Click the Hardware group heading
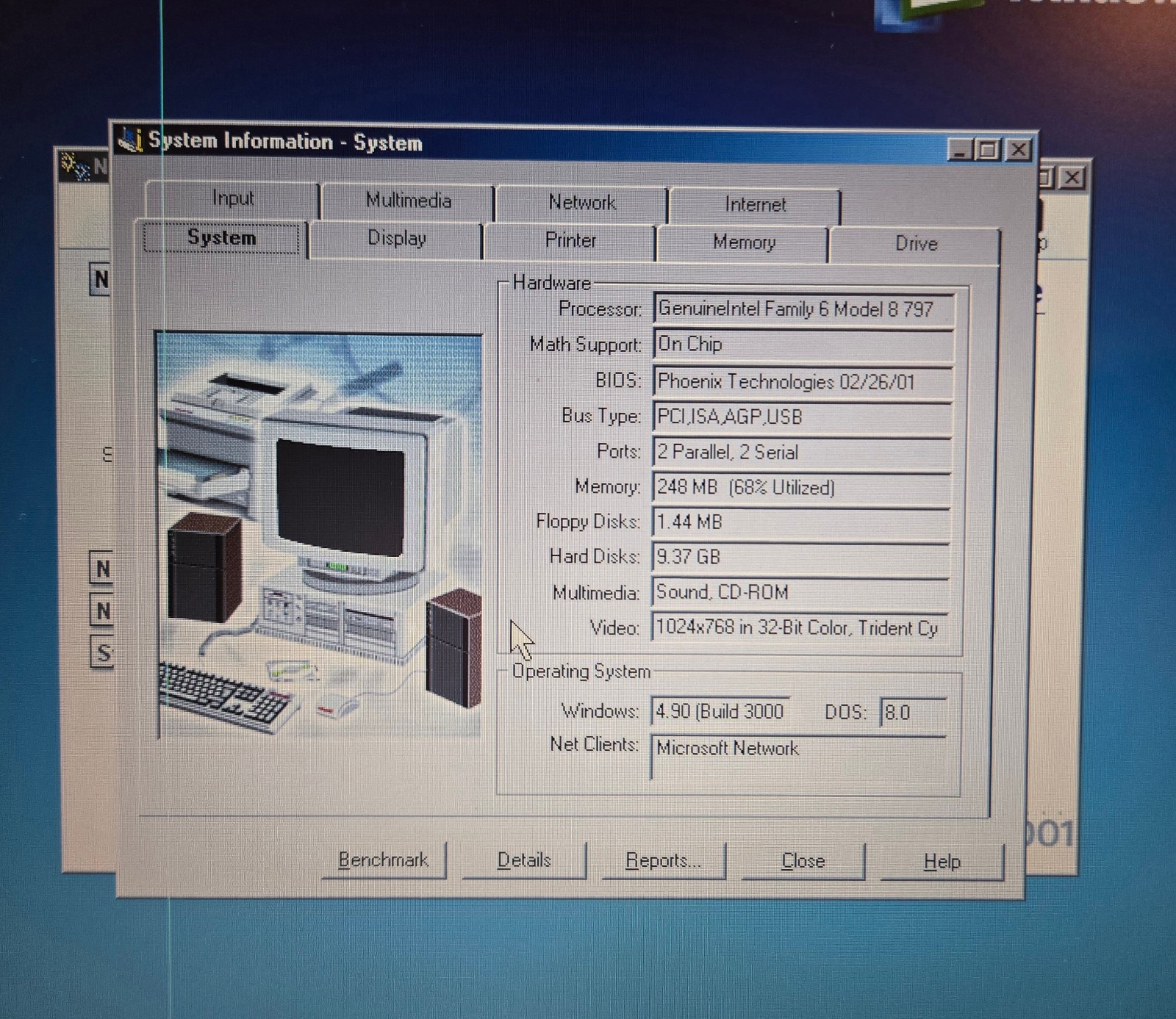Screen dimensions: 1176x1019 coord(551,284)
